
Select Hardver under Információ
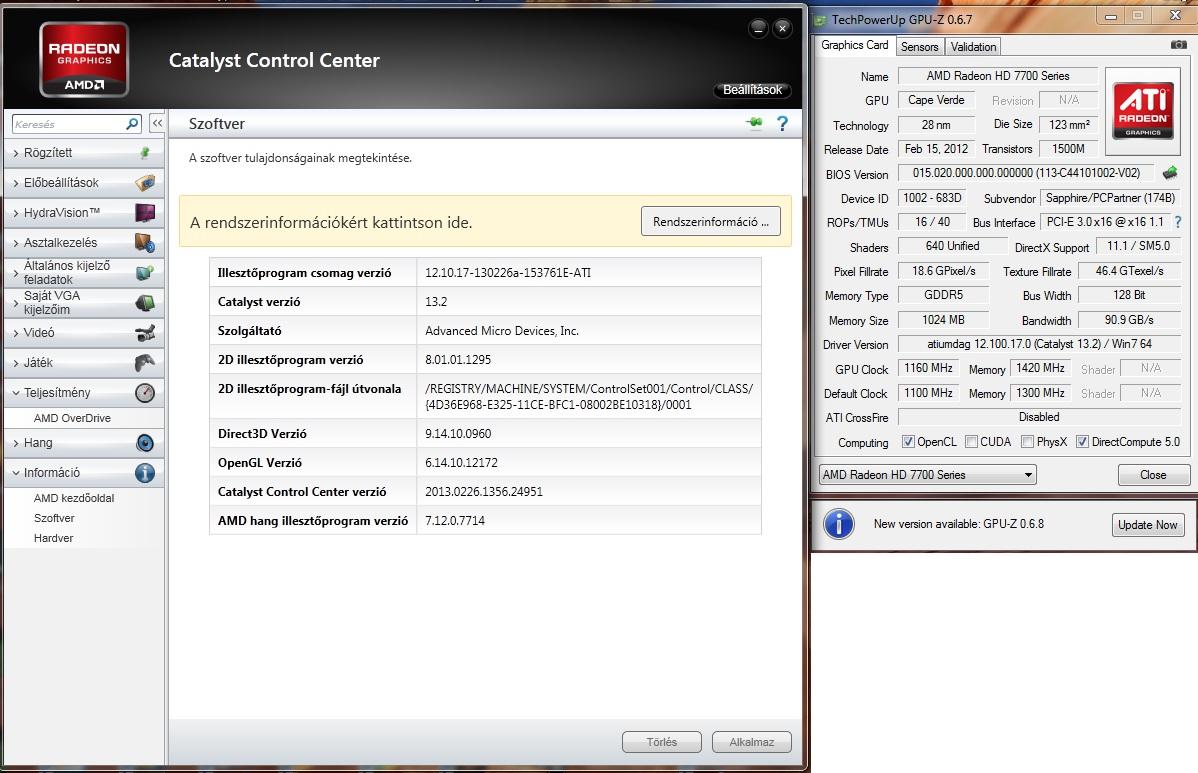click(53, 538)
